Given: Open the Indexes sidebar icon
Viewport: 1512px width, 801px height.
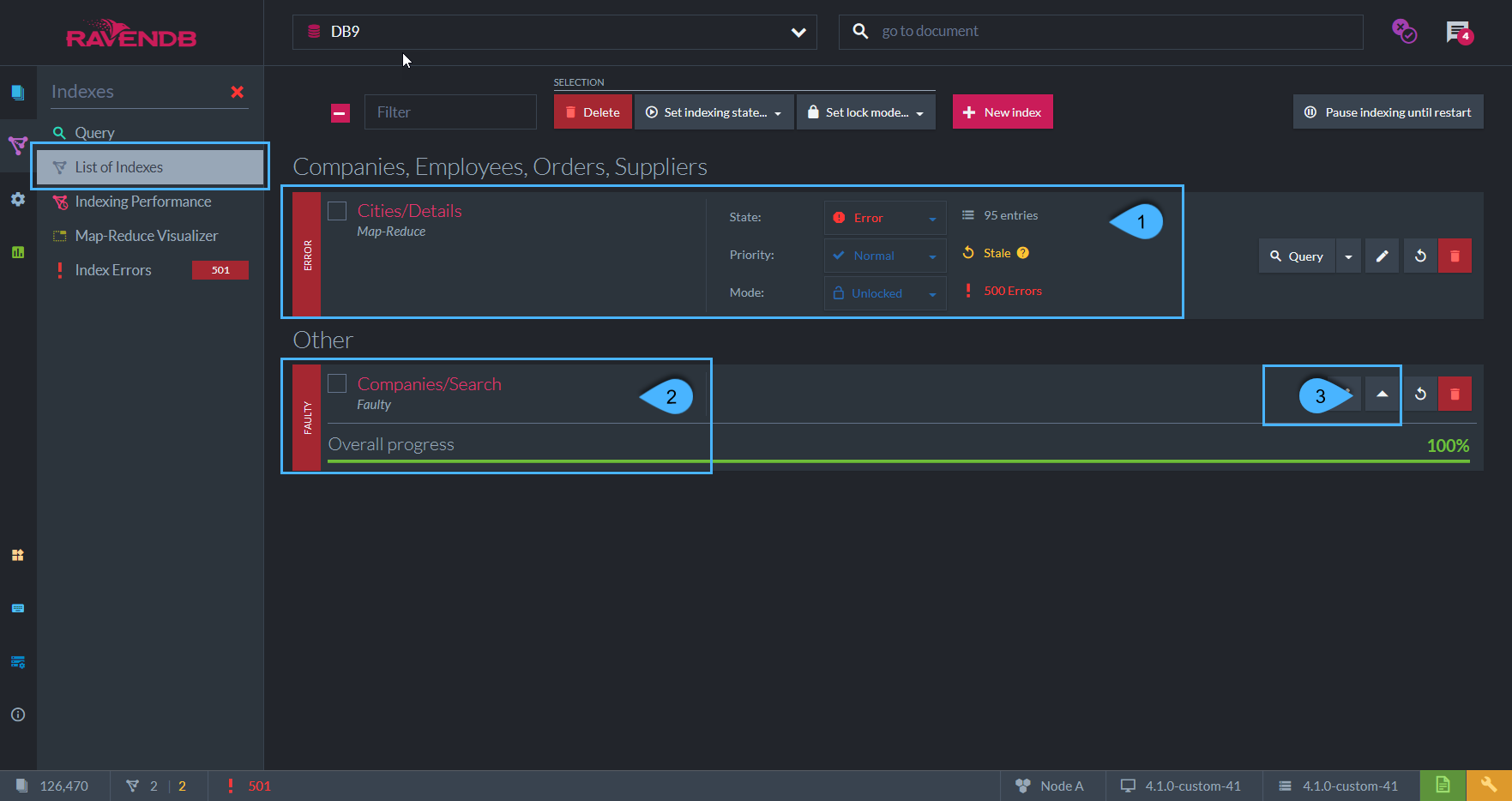Looking at the screenshot, I should (x=18, y=145).
